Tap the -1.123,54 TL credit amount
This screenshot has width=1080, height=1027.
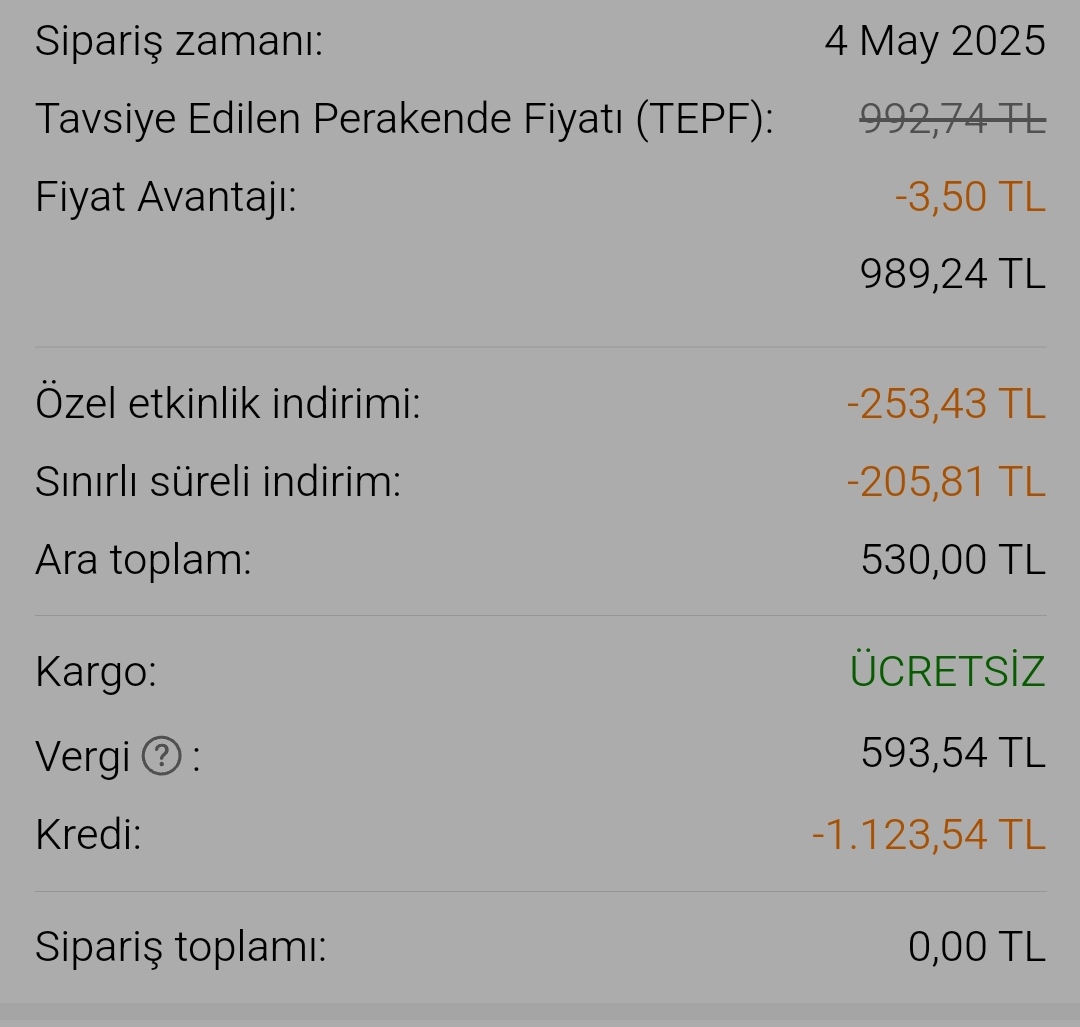tap(929, 834)
